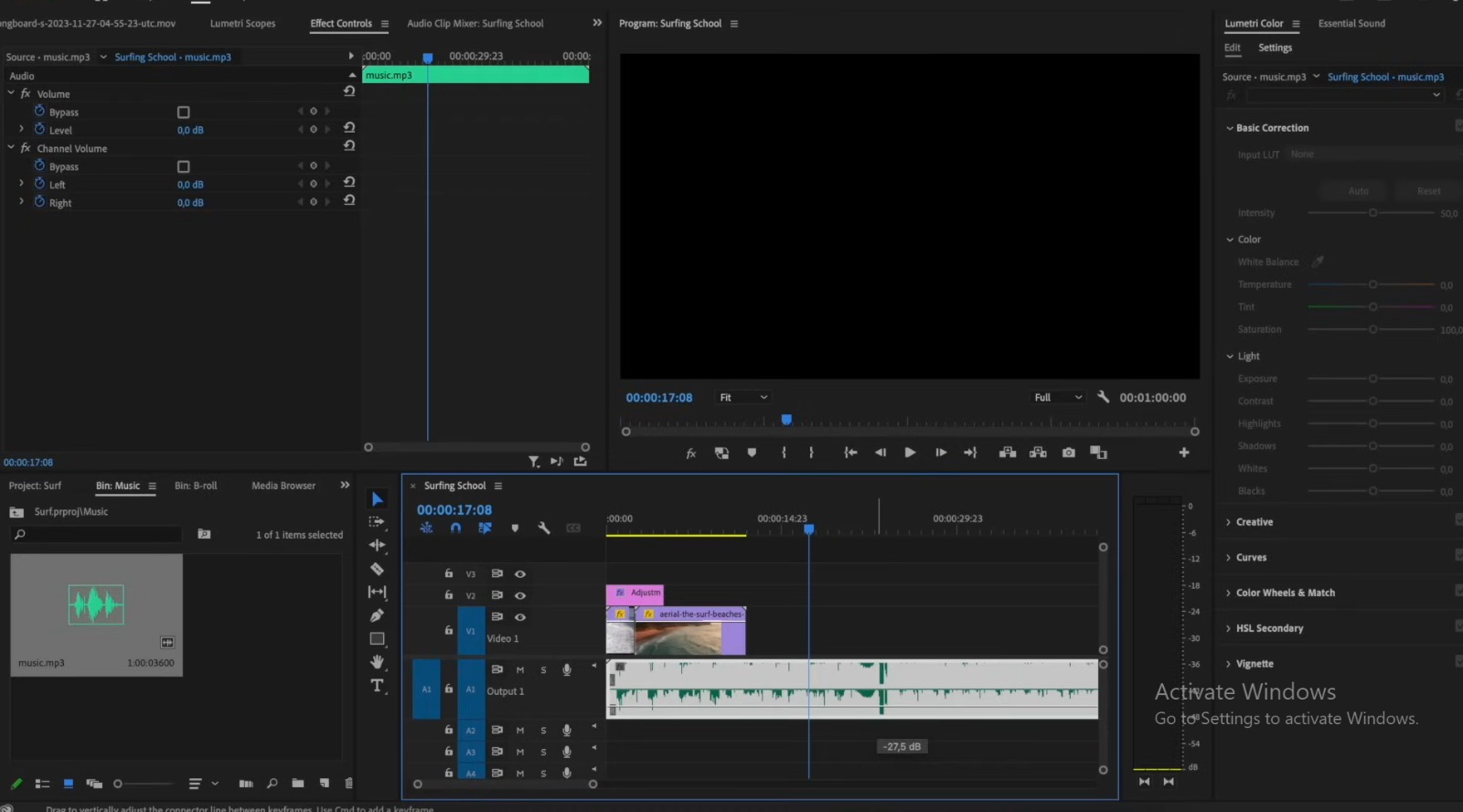Image resolution: width=1463 pixels, height=812 pixels.
Task: Click Find magnifier icon in bin footer
Action: pyautogui.click(x=272, y=784)
